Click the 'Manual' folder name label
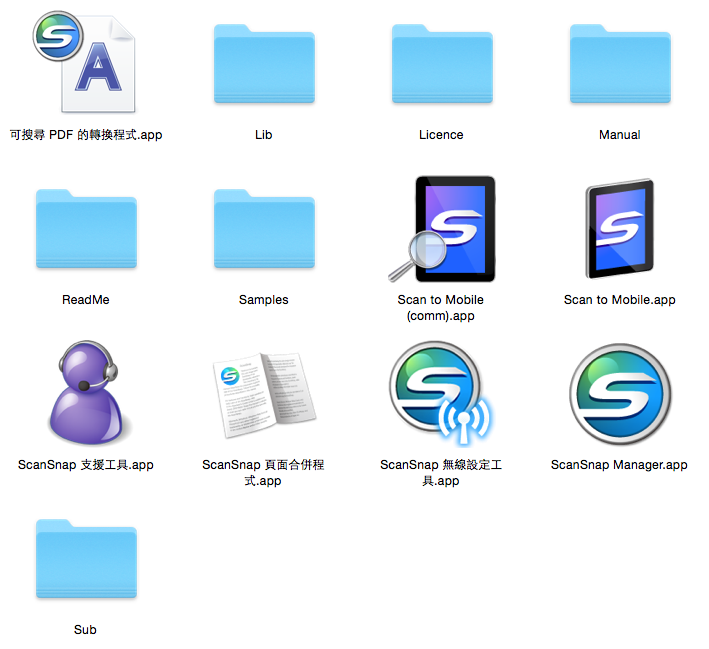This screenshot has height=649, width=709. point(619,135)
